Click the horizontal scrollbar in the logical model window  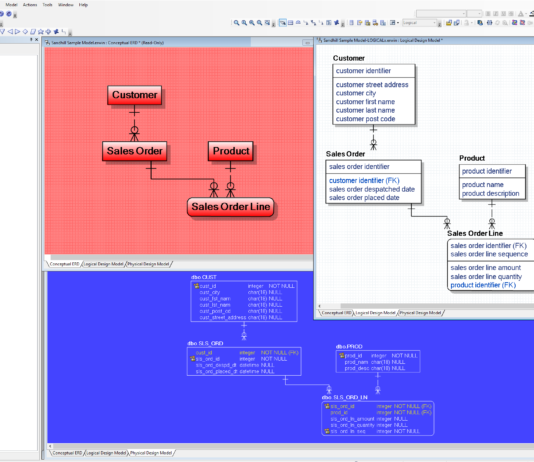pyautogui.click(x=426, y=306)
